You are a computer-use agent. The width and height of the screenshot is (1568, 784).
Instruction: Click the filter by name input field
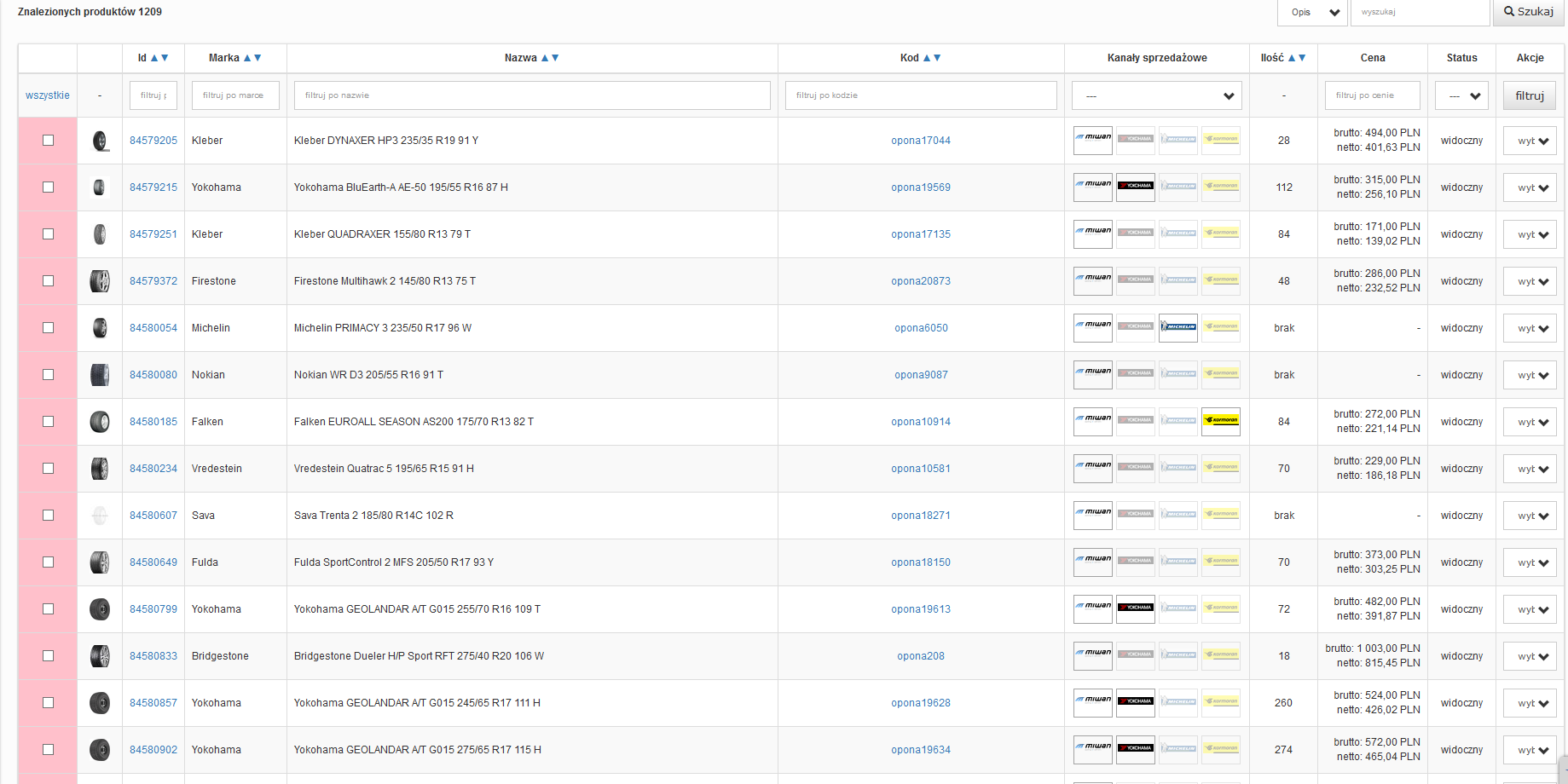pos(532,95)
